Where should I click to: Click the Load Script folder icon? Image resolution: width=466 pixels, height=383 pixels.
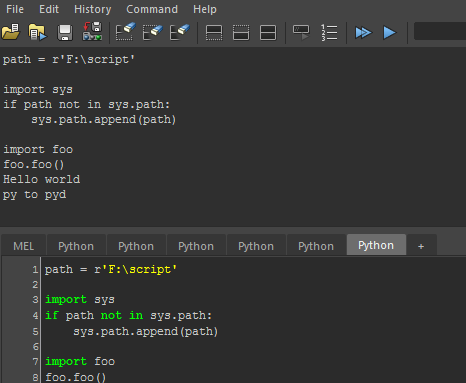click(x=11, y=32)
